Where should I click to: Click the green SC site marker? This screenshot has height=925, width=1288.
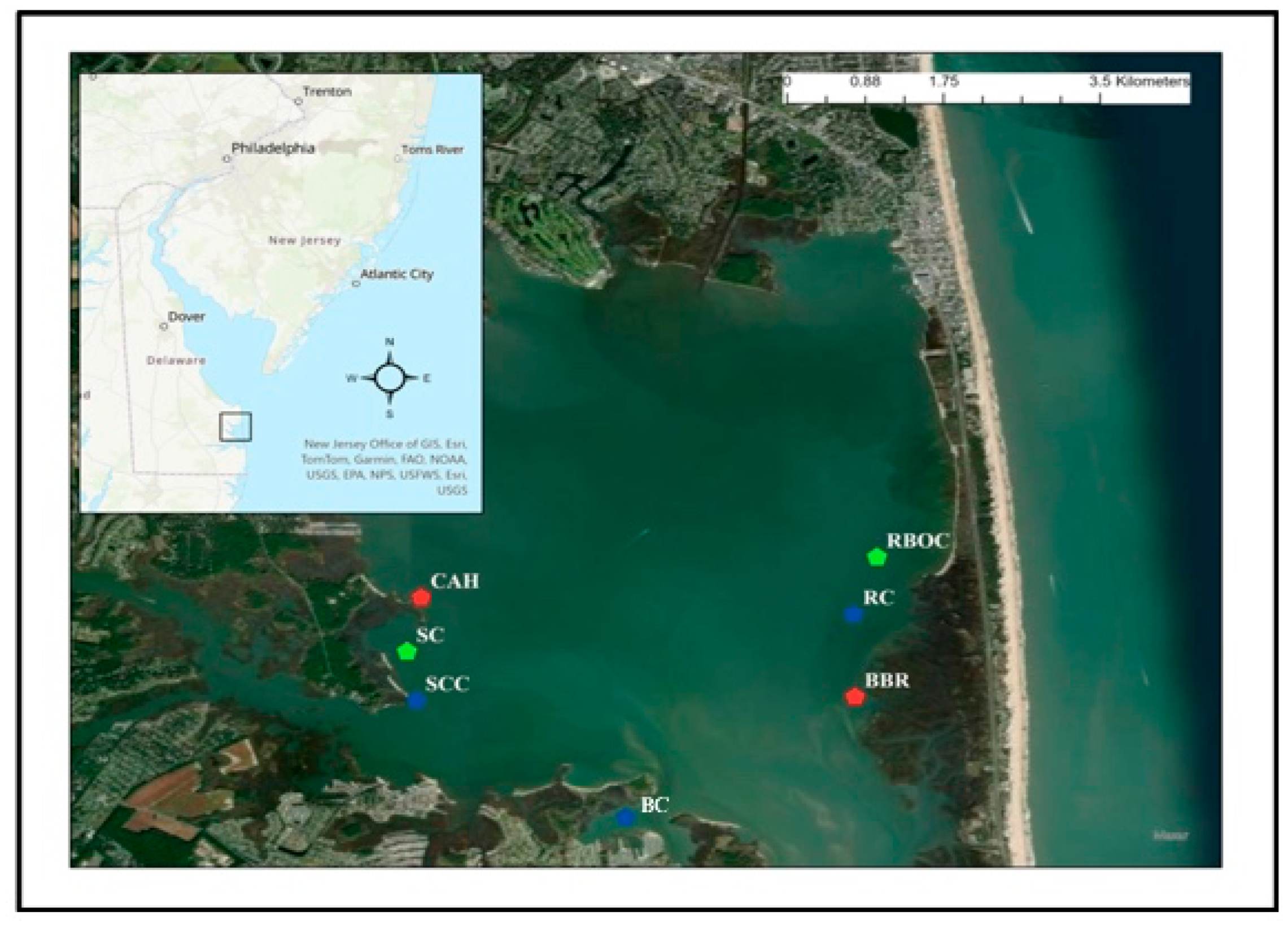pyautogui.click(x=407, y=651)
